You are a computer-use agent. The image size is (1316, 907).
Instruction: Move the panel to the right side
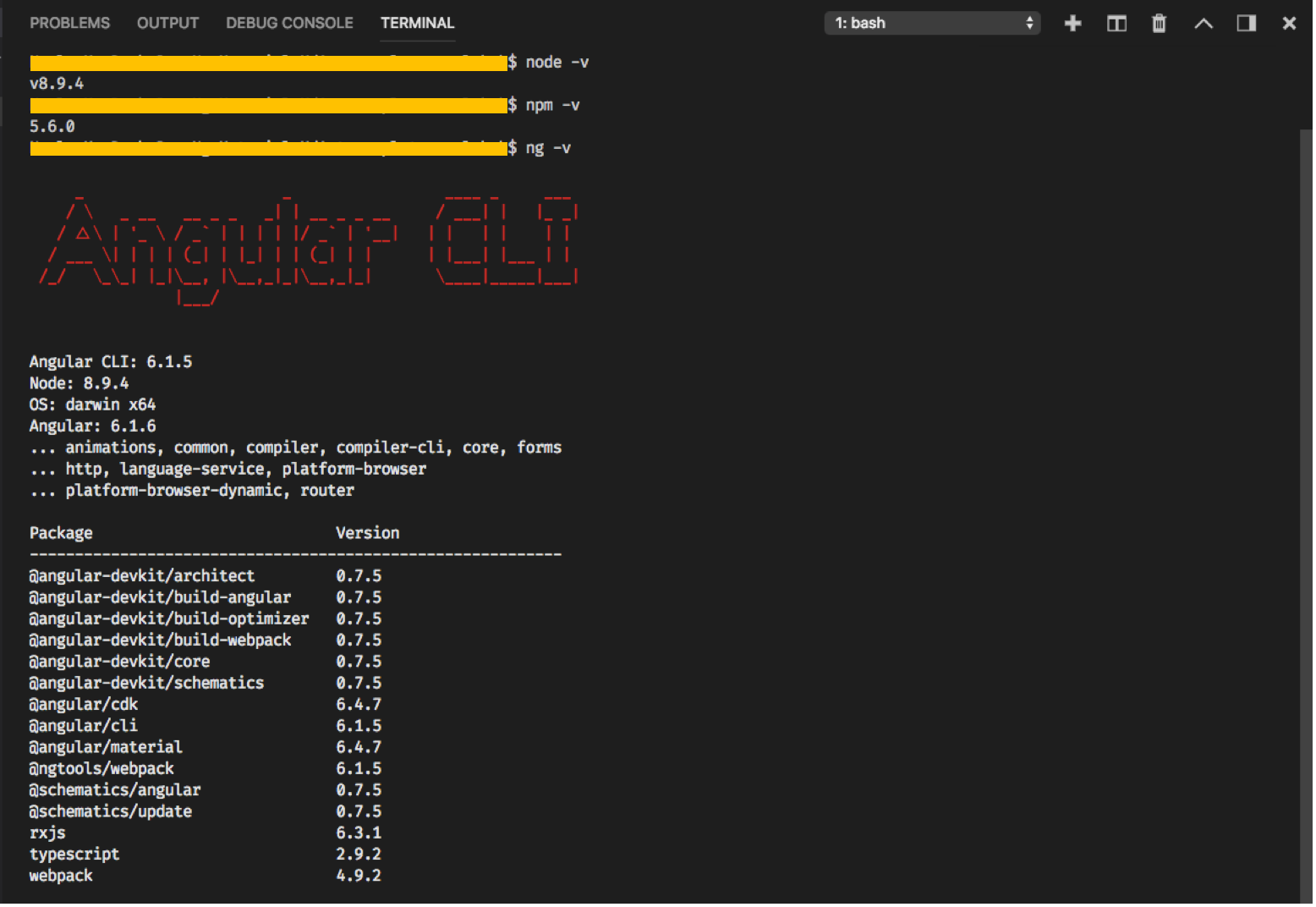pyautogui.click(x=1246, y=23)
